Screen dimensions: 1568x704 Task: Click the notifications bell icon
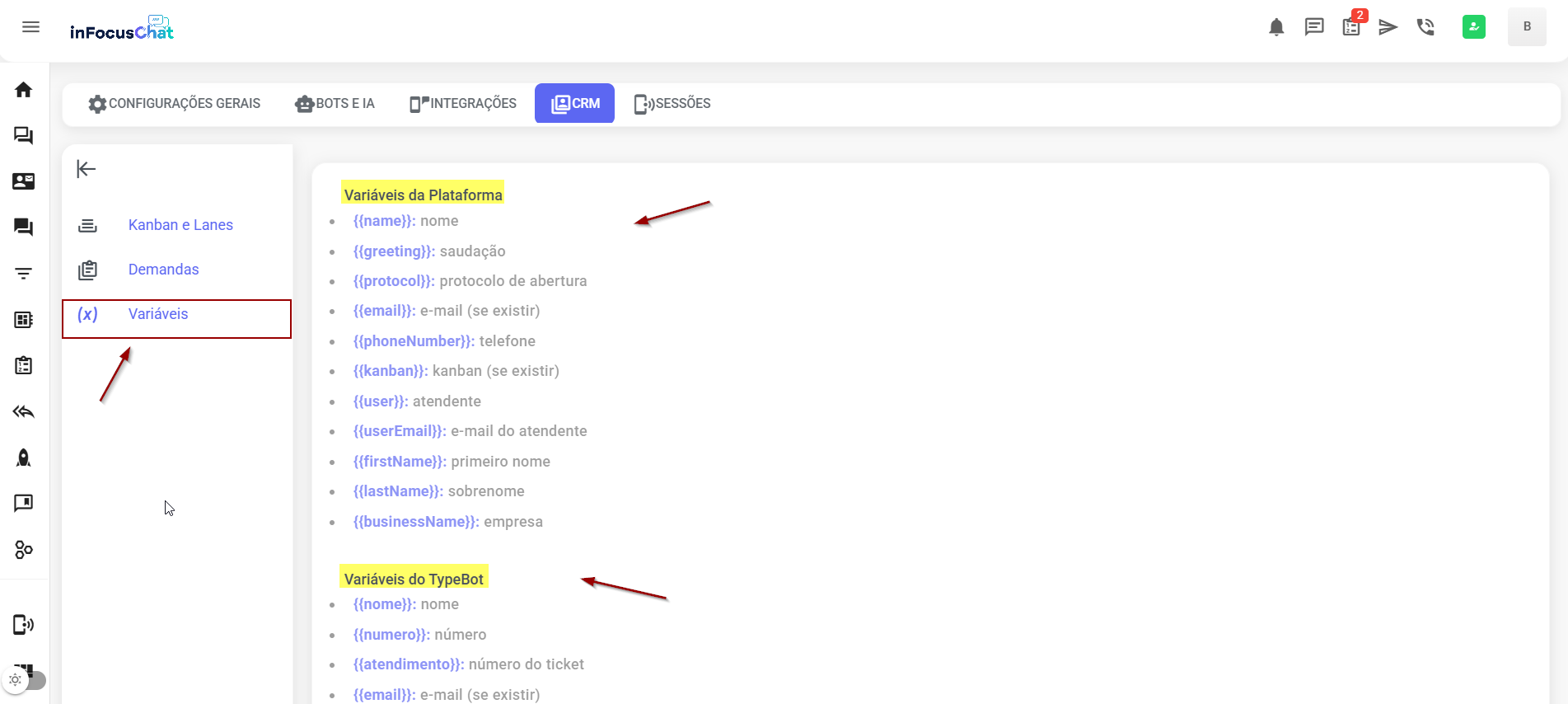point(1276,27)
